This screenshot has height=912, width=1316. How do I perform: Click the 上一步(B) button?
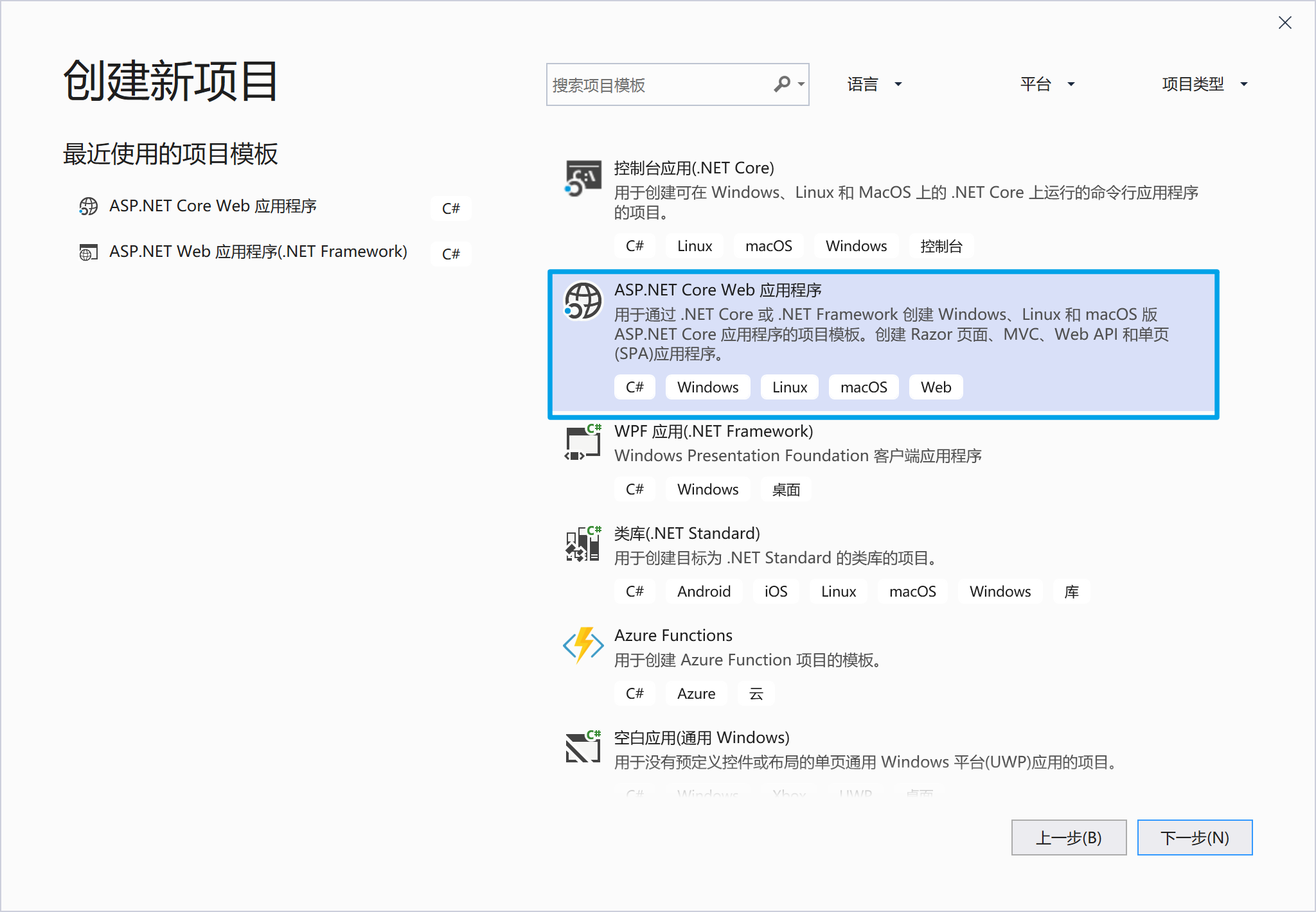tap(1069, 837)
